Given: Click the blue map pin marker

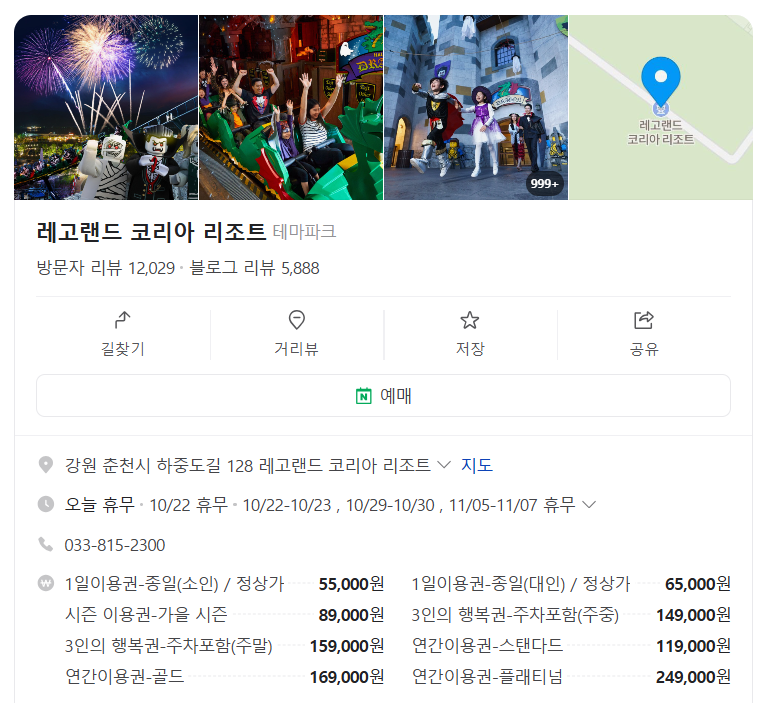Looking at the screenshot, I should [661, 82].
